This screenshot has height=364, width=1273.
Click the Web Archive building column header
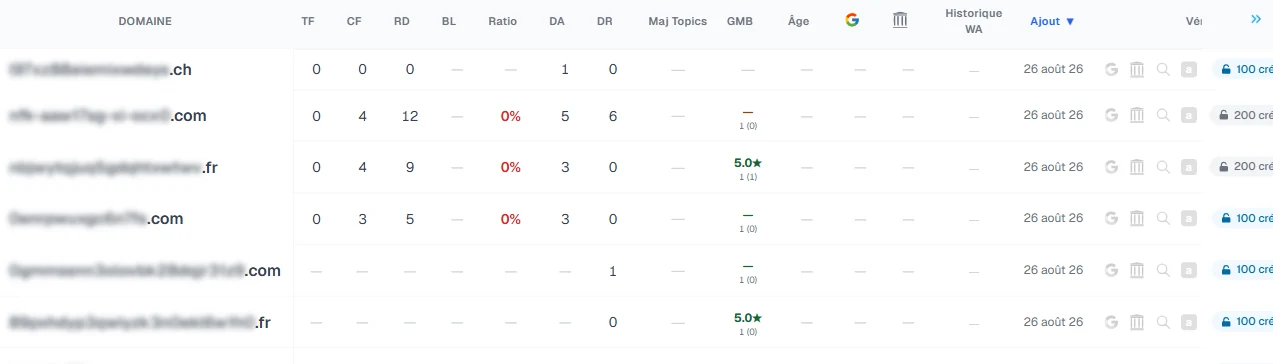[900, 20]
